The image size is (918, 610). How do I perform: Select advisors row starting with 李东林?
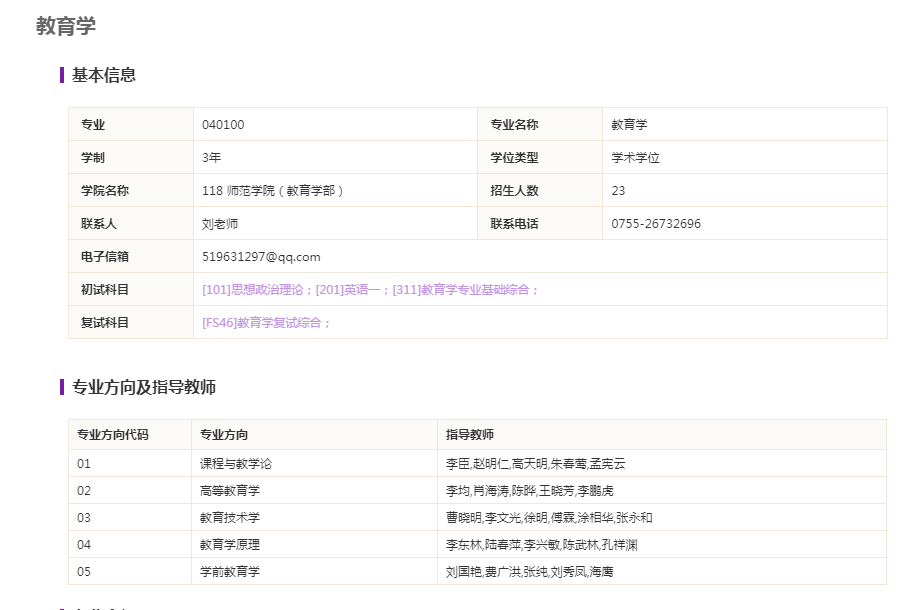[x=542, y=544]
